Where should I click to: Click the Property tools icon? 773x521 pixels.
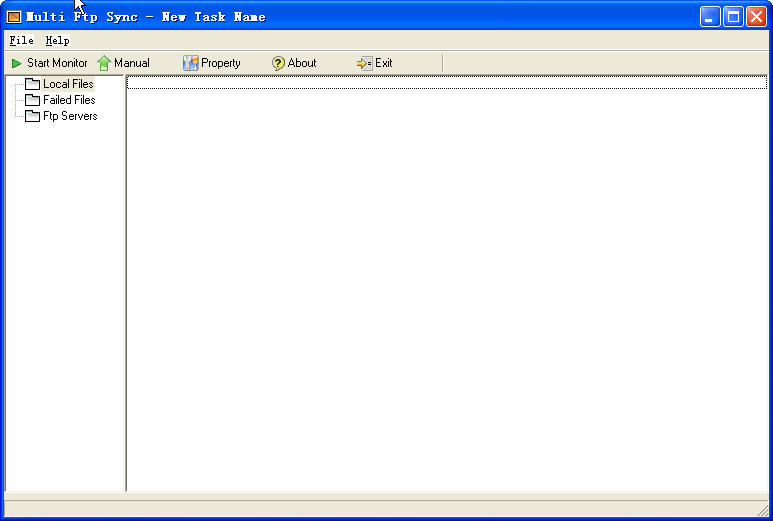pyautogui.click(x=190, y=63)
